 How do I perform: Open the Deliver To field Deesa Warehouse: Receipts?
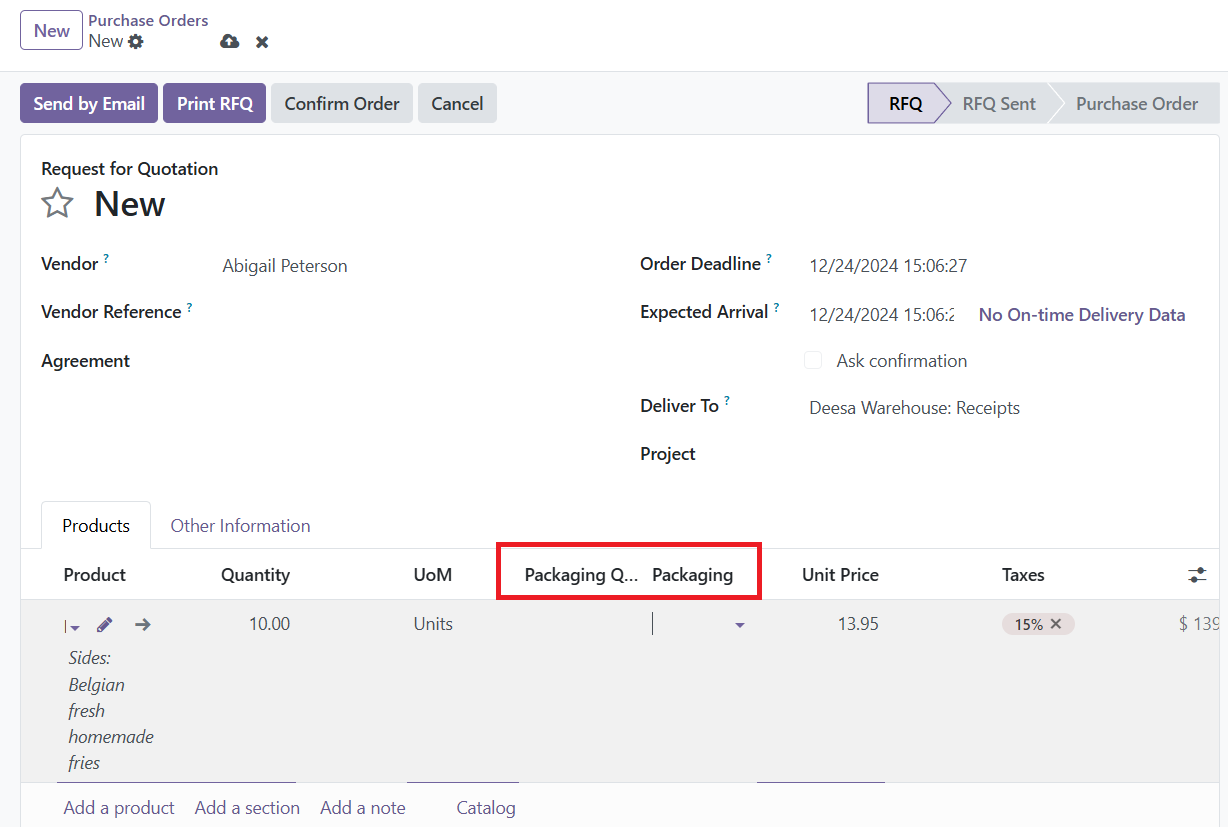click(x=914, y=408)
